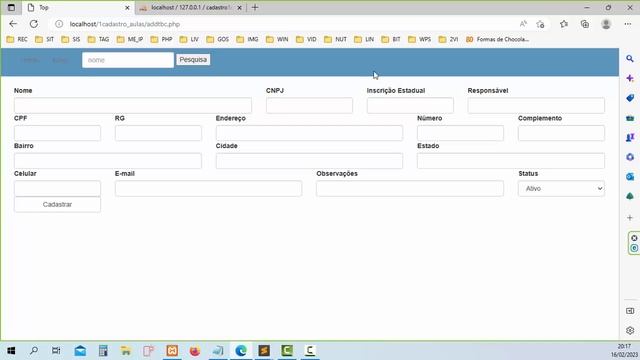640x360 pixels.
Task: Focus the 'nome' search field
Action: click(128, 60)
